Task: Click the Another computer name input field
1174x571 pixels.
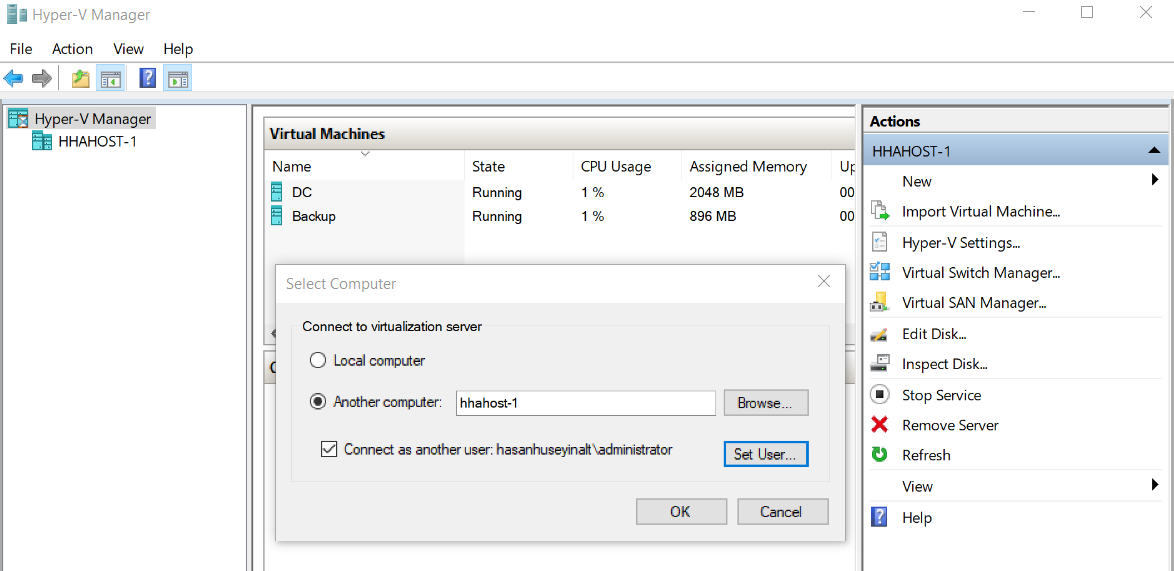Action: (x=586, y=403)
